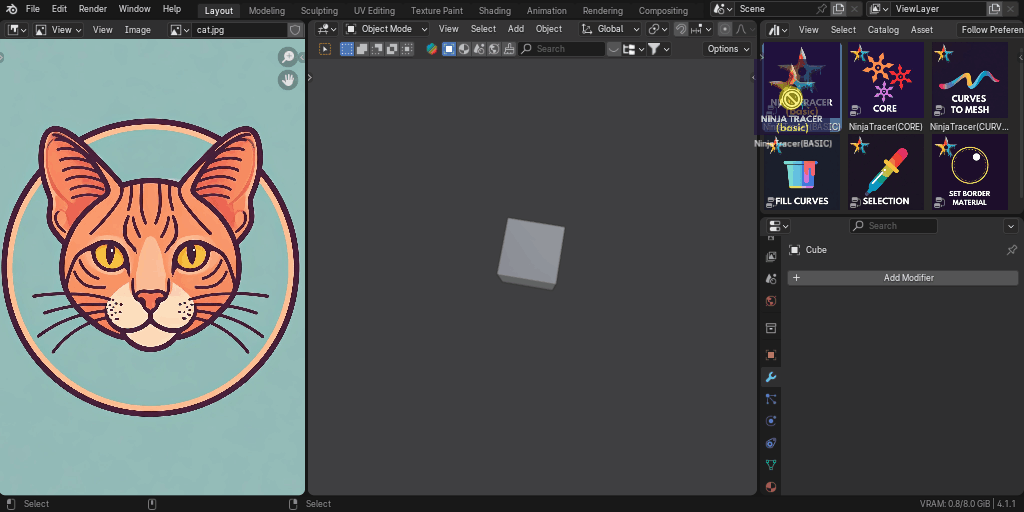Click the pan hand gizmo in image editor
1024x512 pixels.
click(x=288, y=80)
